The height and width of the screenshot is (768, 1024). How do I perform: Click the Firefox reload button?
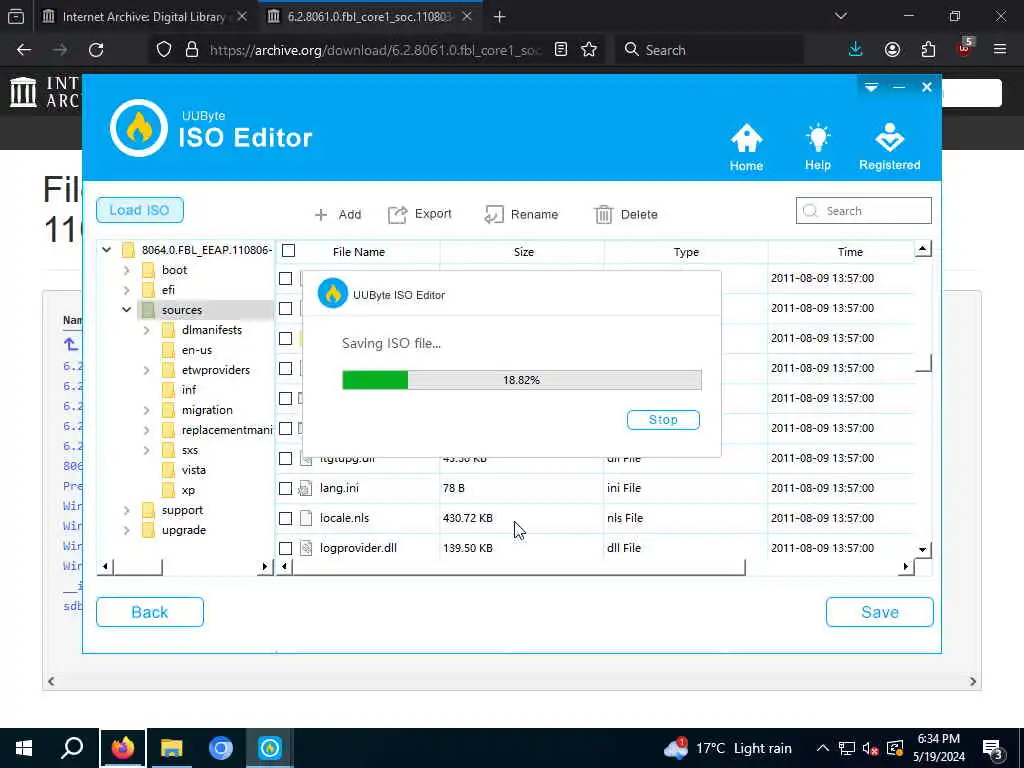tap(96, 50)
